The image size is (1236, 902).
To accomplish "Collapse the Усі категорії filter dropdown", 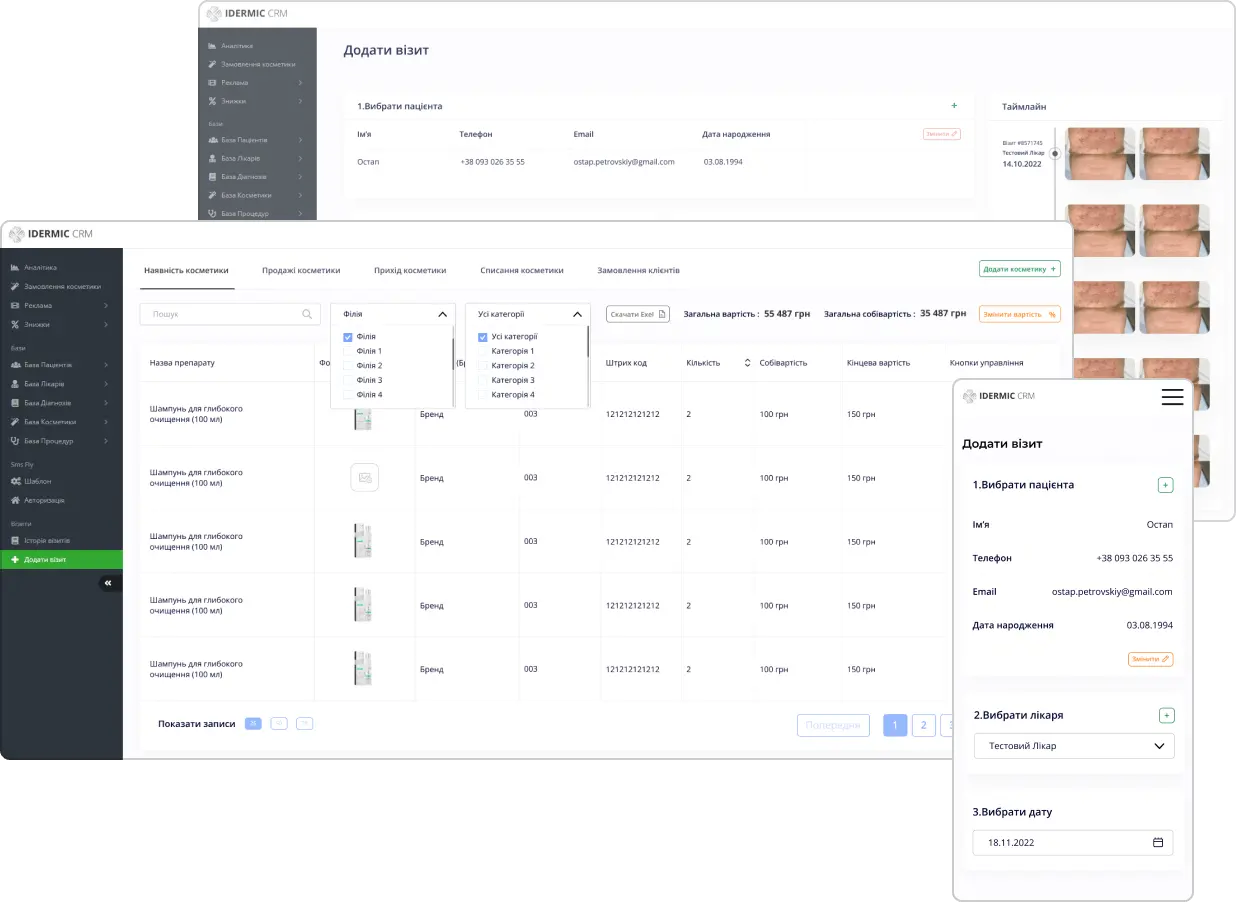I will tap(577, 314).
